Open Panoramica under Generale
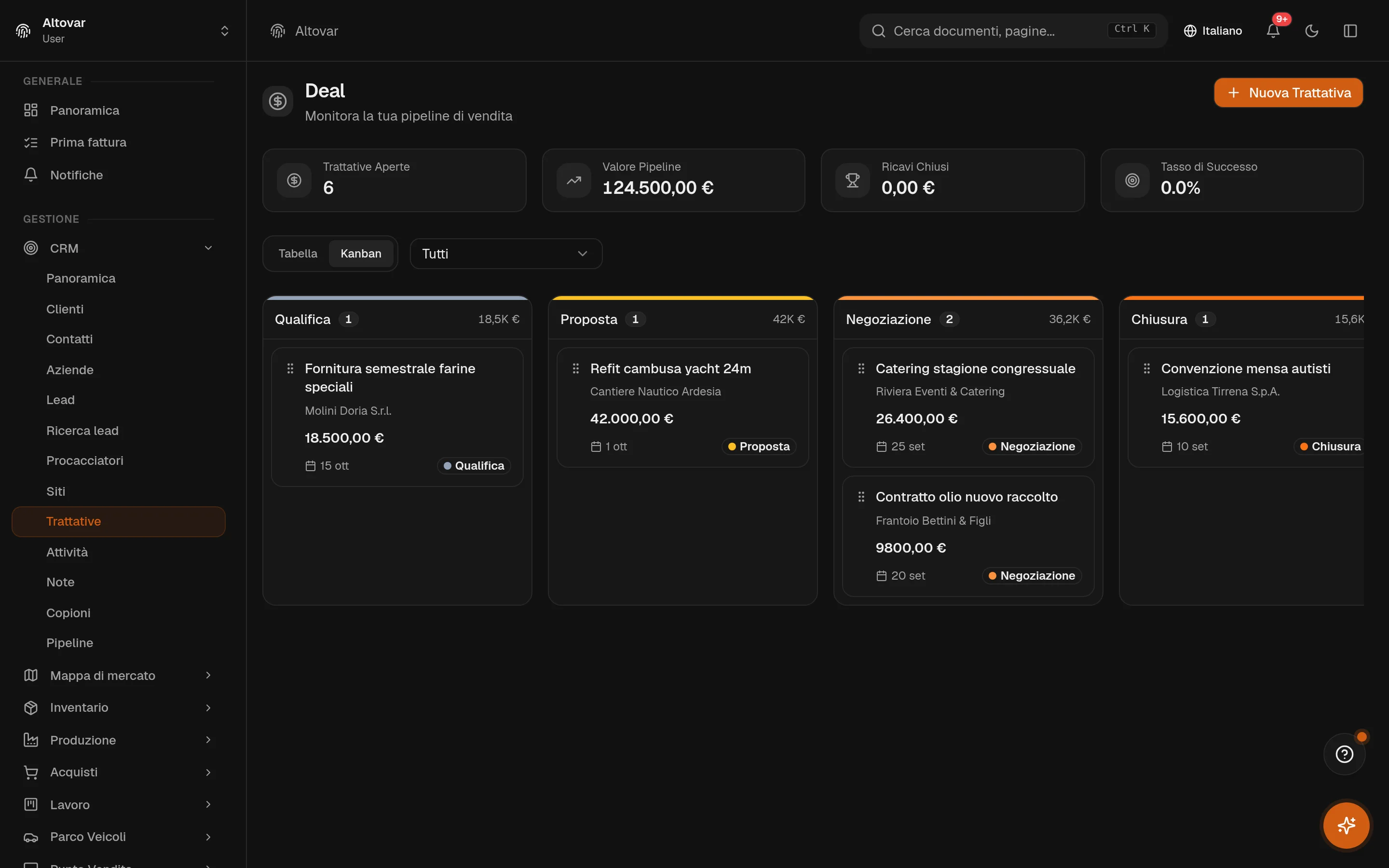1389x868 pixels. coord(118,110)
